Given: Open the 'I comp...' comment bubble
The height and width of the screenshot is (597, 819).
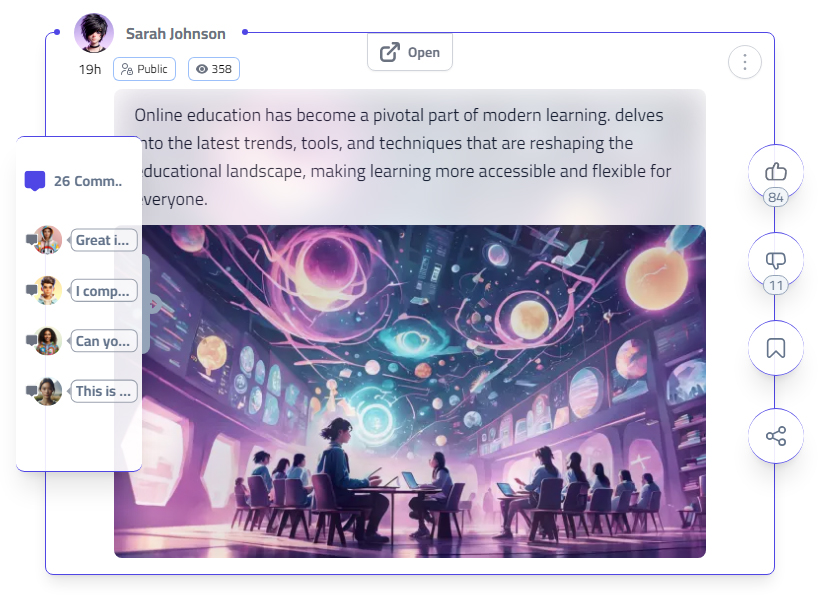Looking at the screenshot, I should pyautogui.click(x=104, y=291).
